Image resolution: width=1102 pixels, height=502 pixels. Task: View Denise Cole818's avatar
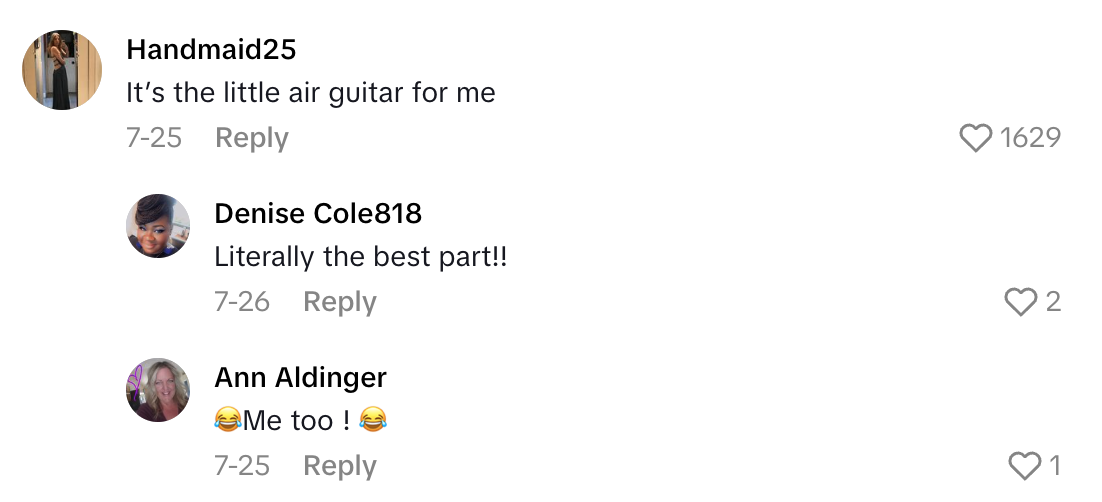coord(158,226)
